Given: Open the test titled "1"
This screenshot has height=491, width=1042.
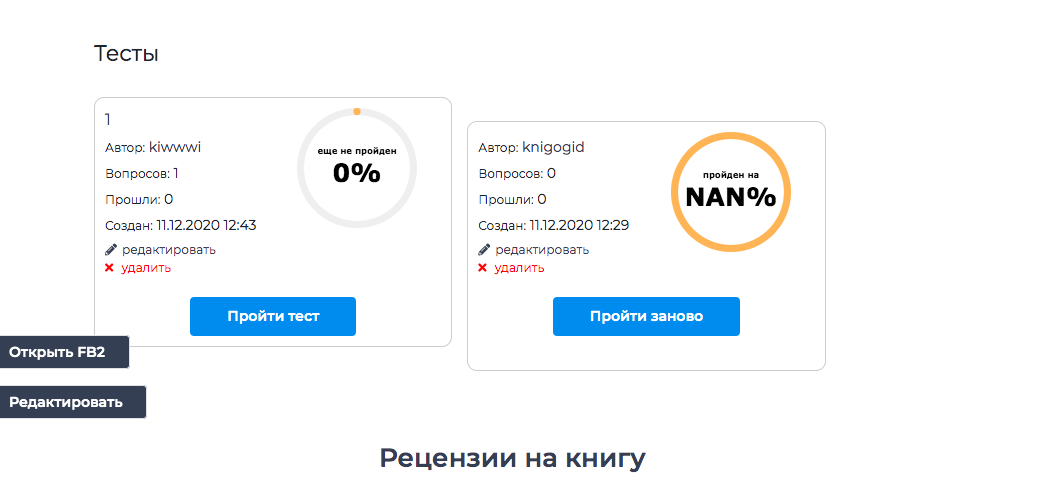Looking at the screenshot, I should pos(109,120).
